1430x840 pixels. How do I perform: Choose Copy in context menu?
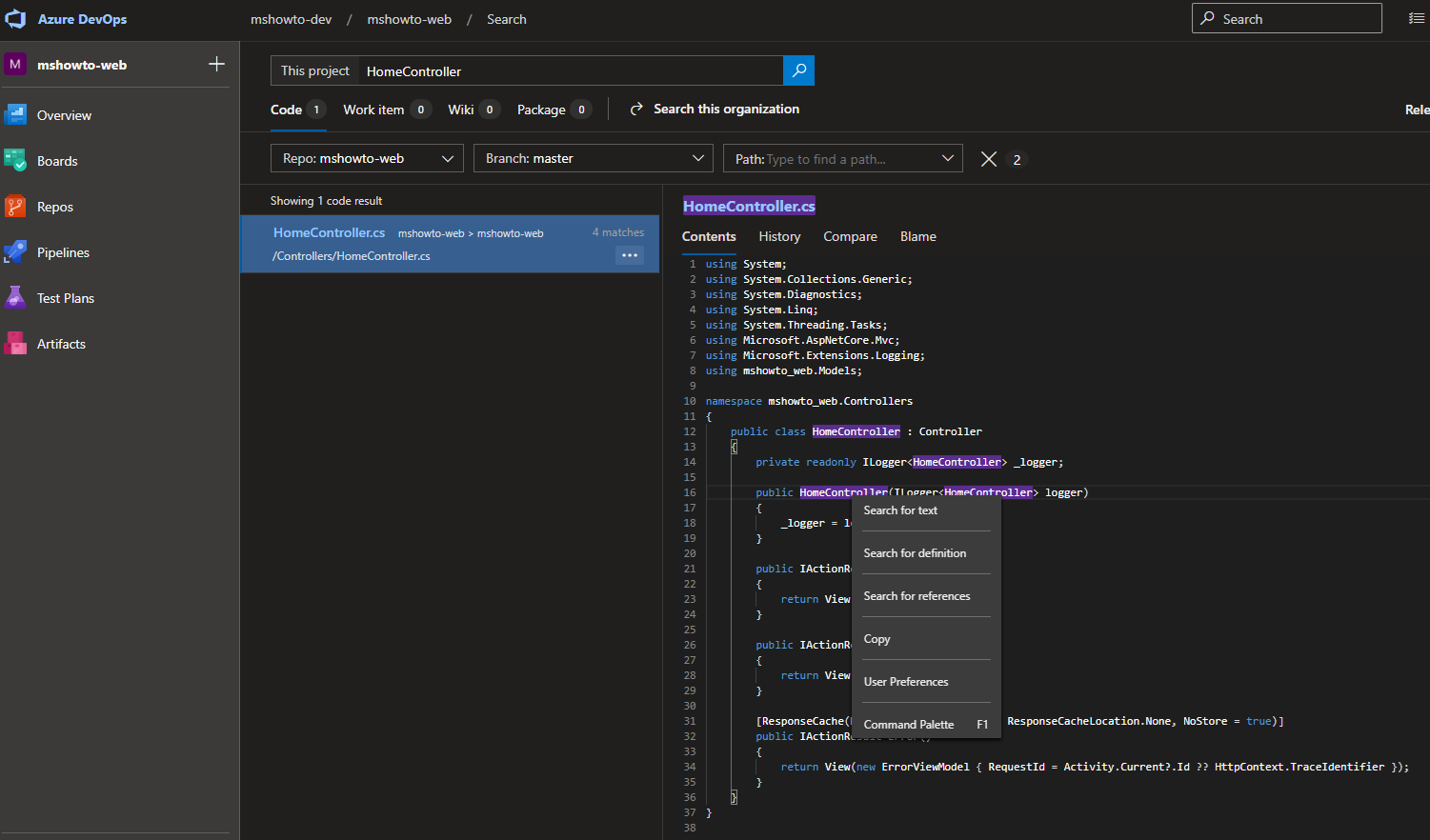click(x=926, y=639)
